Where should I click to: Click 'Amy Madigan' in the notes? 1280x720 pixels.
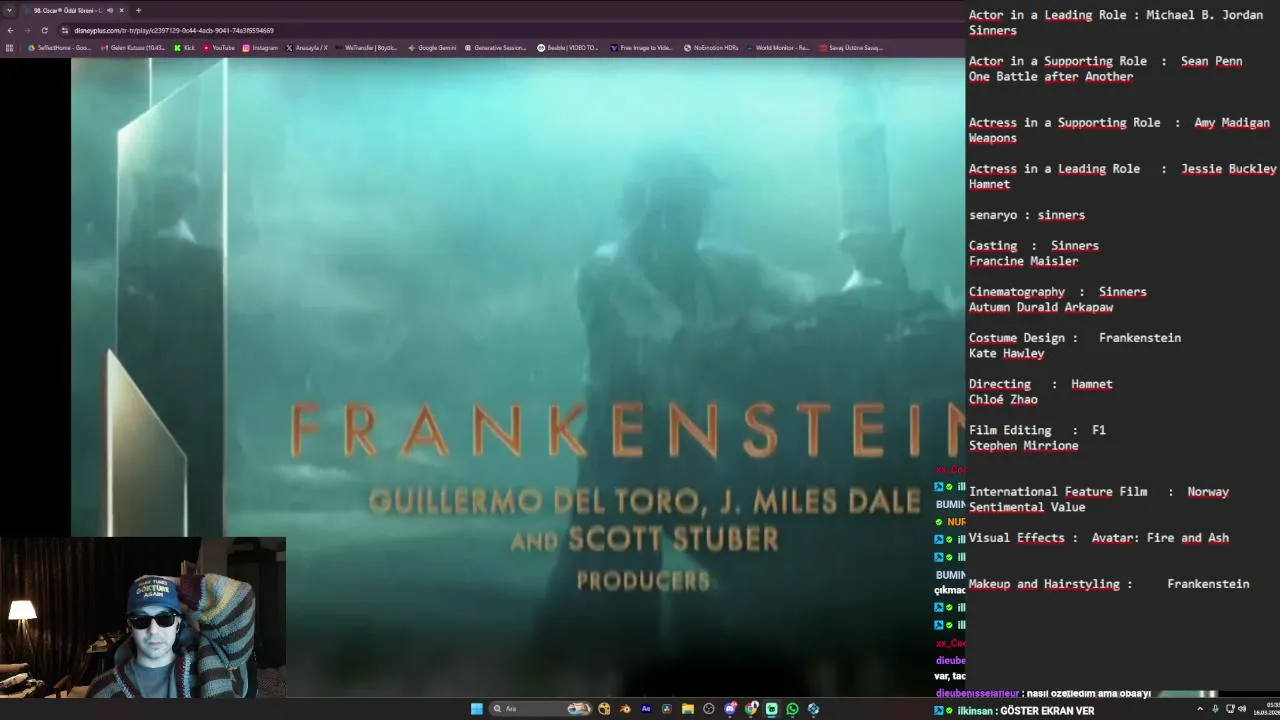click(x=1231, y=123)
